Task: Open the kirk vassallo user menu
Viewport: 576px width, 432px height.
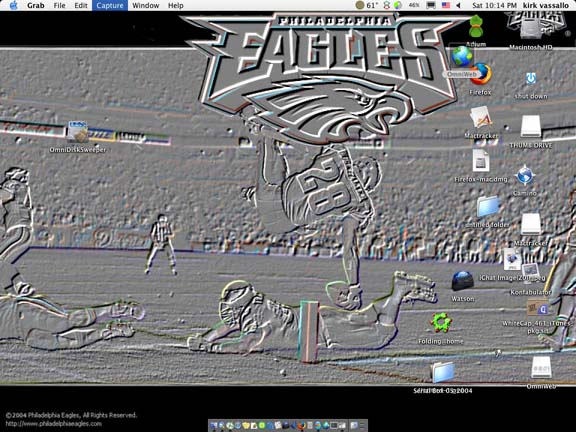Action: pos(546,5)
